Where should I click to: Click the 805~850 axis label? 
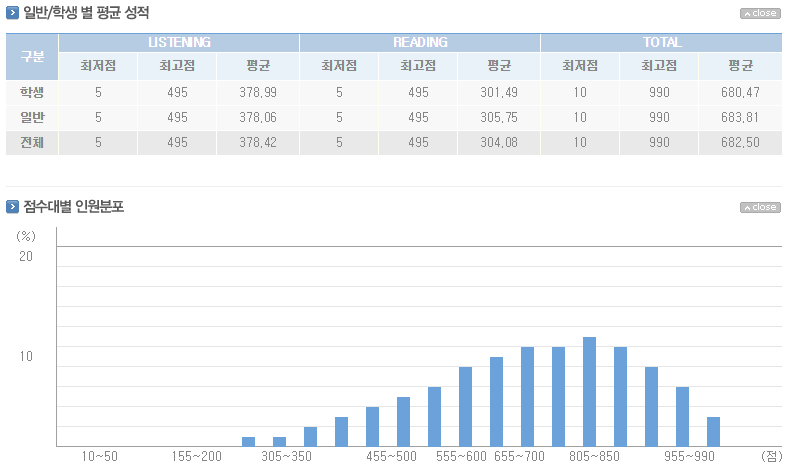coord(594,456)
